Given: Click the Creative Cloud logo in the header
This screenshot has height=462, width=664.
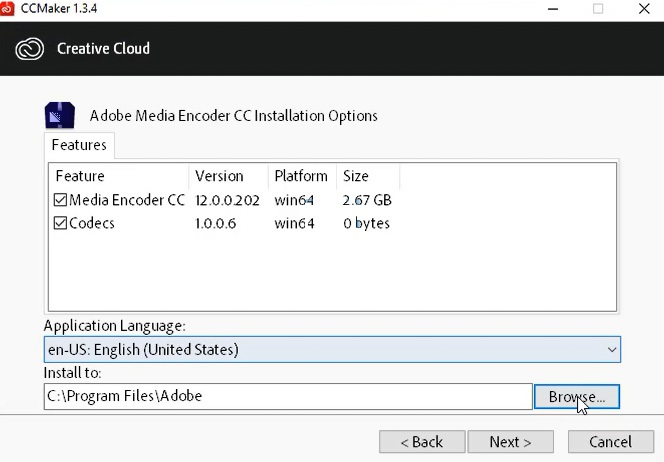Looking at the screenshot, I should (31, 48).
